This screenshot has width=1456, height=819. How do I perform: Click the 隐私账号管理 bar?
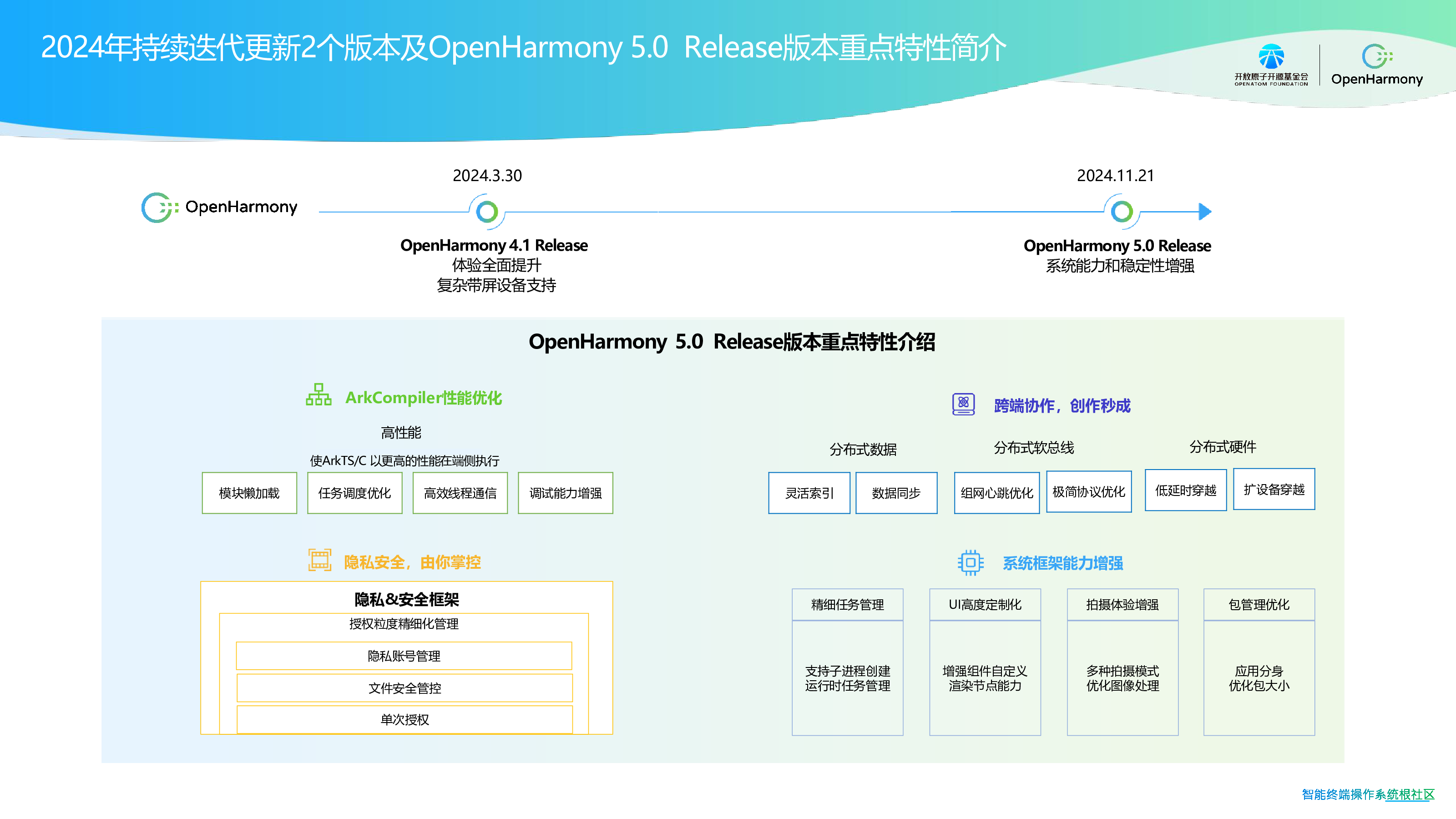point(404,656)
